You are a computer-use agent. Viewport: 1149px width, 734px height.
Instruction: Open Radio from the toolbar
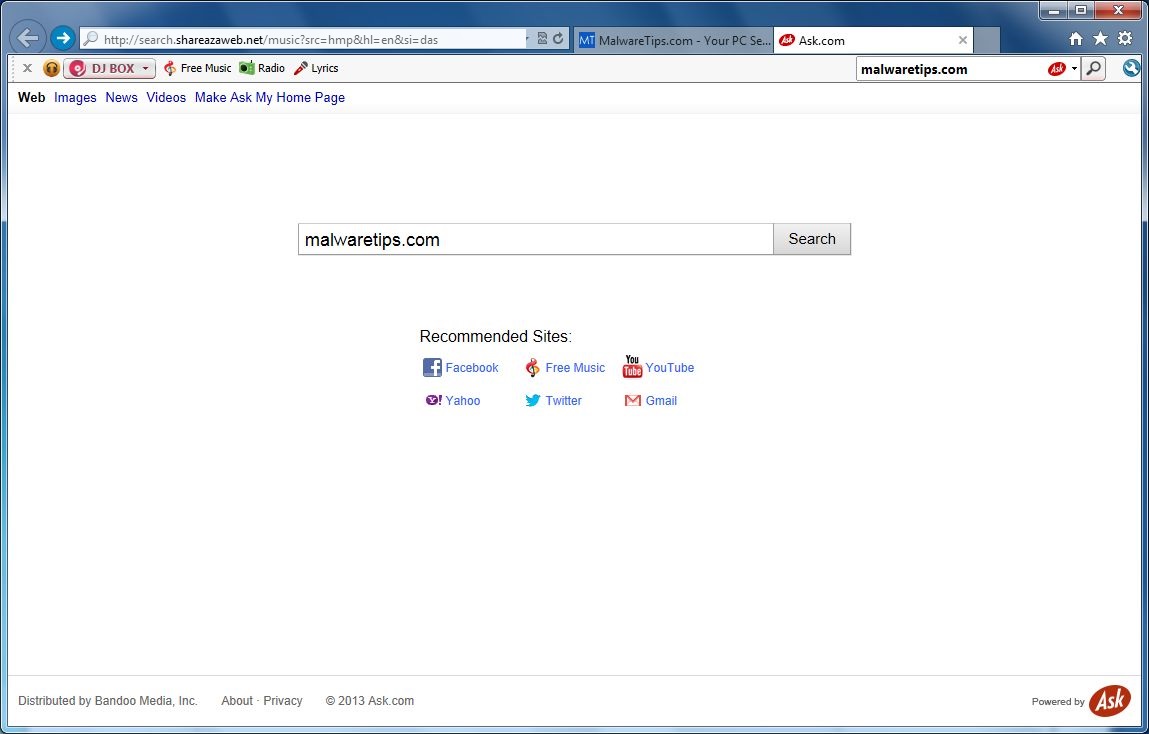pyautogui.click(x=262, y=68)
